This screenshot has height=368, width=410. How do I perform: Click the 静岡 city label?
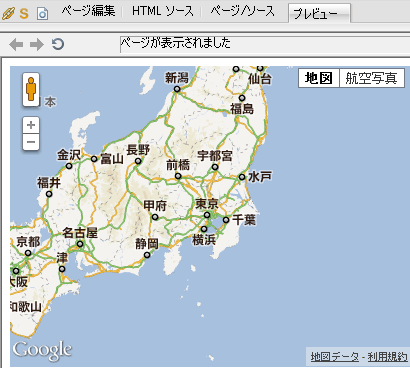point(147,244)
